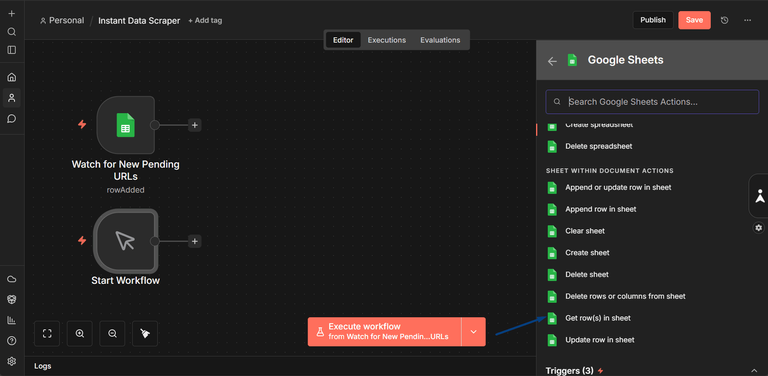Click the fit-to-view canvas icon

coord(47,333)
